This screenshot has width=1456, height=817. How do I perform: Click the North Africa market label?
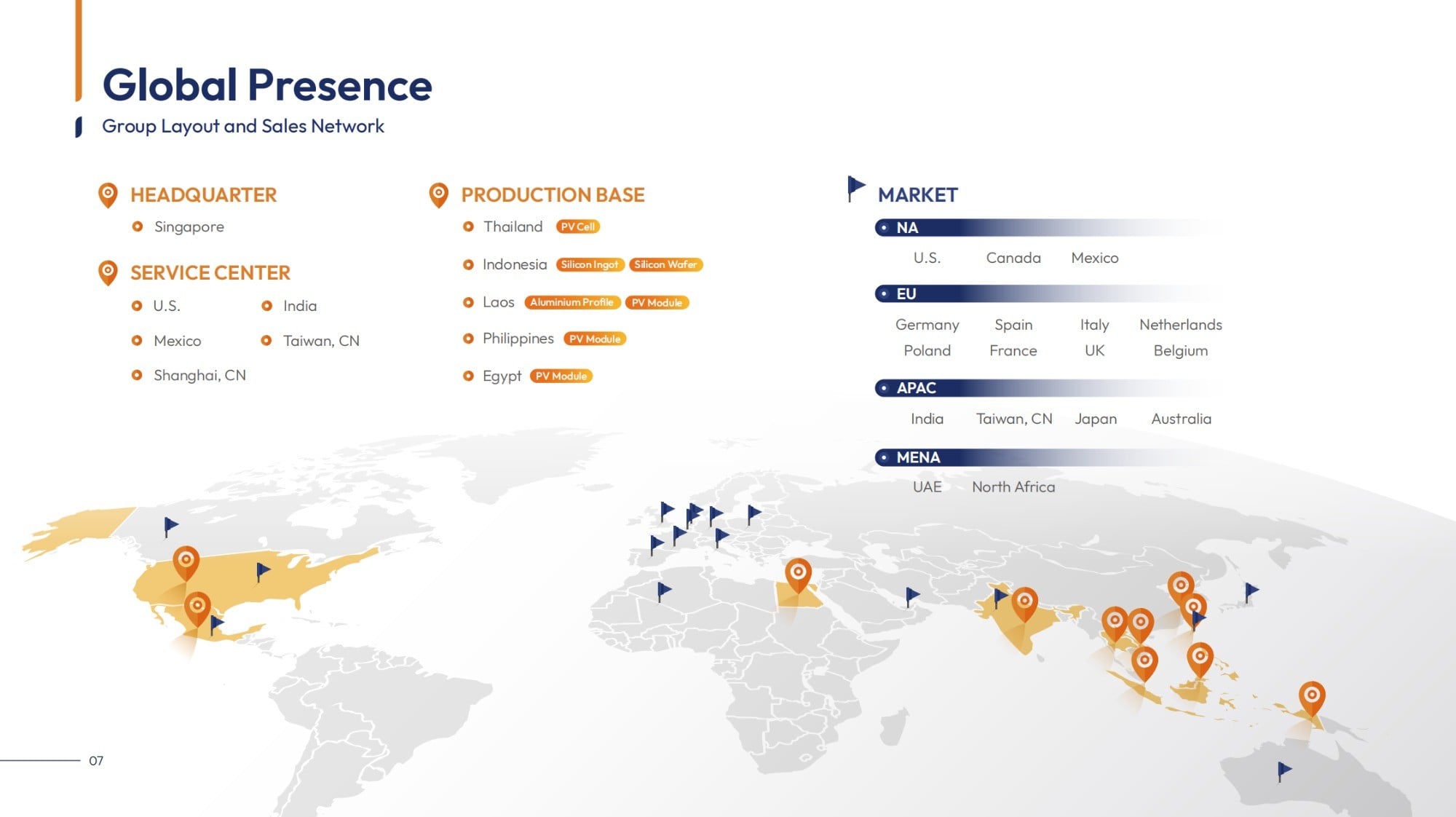(x=1013, y=487)
